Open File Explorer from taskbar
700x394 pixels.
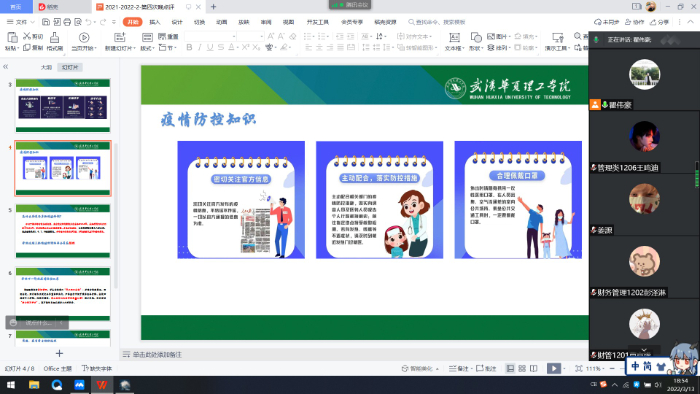tap(34, 385)
